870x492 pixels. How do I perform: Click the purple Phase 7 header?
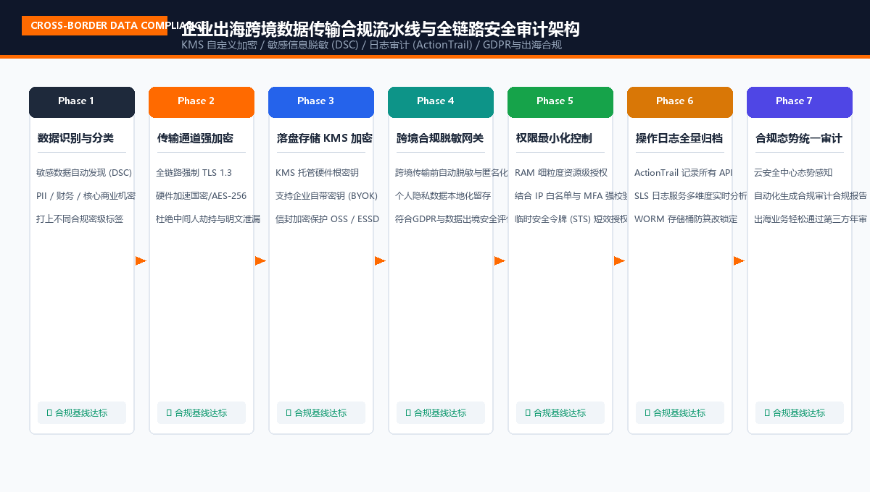click(800, 102)
